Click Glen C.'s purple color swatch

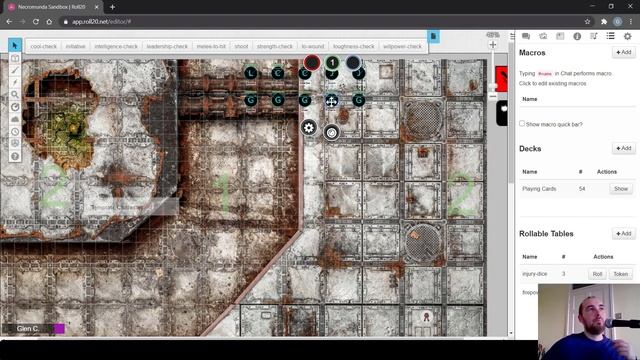[60, 329]
